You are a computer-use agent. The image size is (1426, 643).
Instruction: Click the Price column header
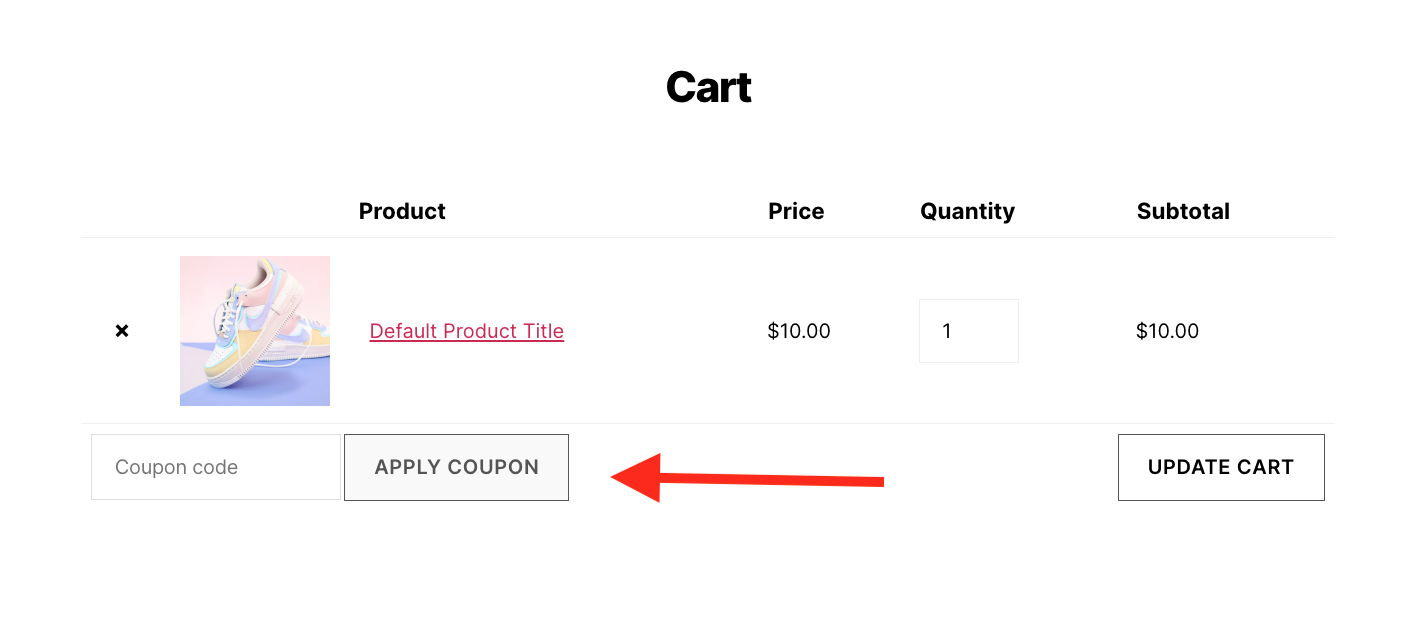click(796, 211)
